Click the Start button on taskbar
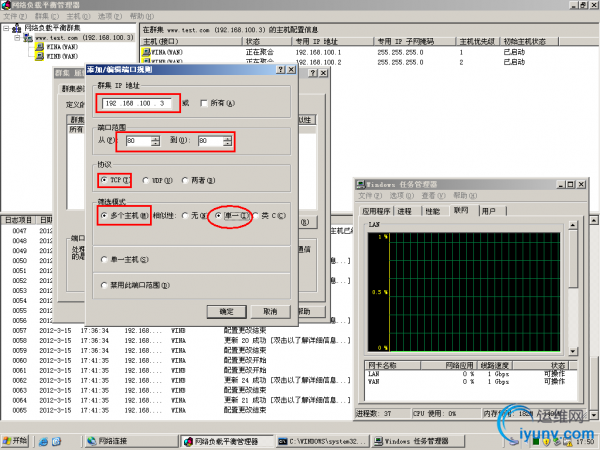Screen dimensions: 600x450 coord(15,441)
